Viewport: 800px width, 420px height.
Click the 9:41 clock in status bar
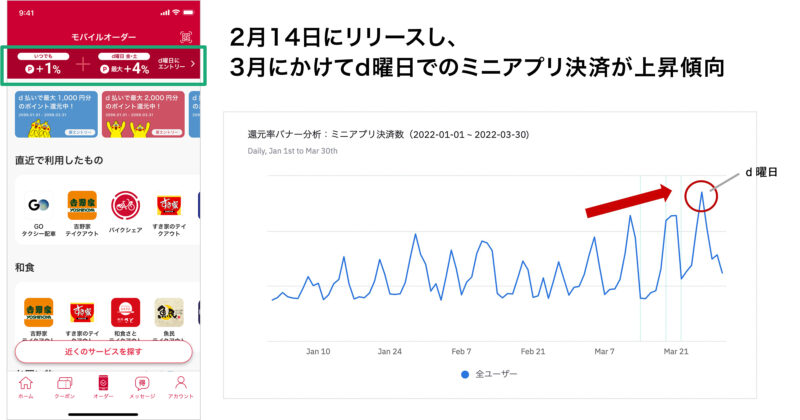point(27,13)
